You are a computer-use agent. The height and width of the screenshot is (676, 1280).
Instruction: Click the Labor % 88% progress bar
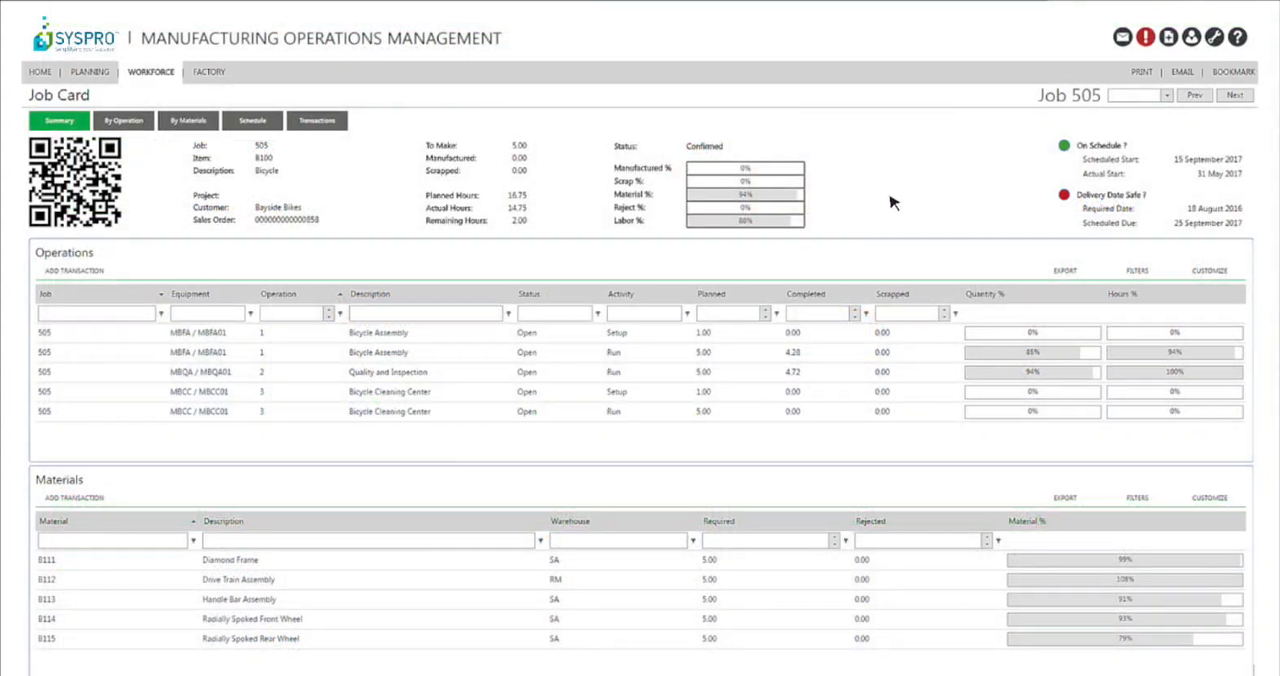pyautogui.click(x=745, y=220)
